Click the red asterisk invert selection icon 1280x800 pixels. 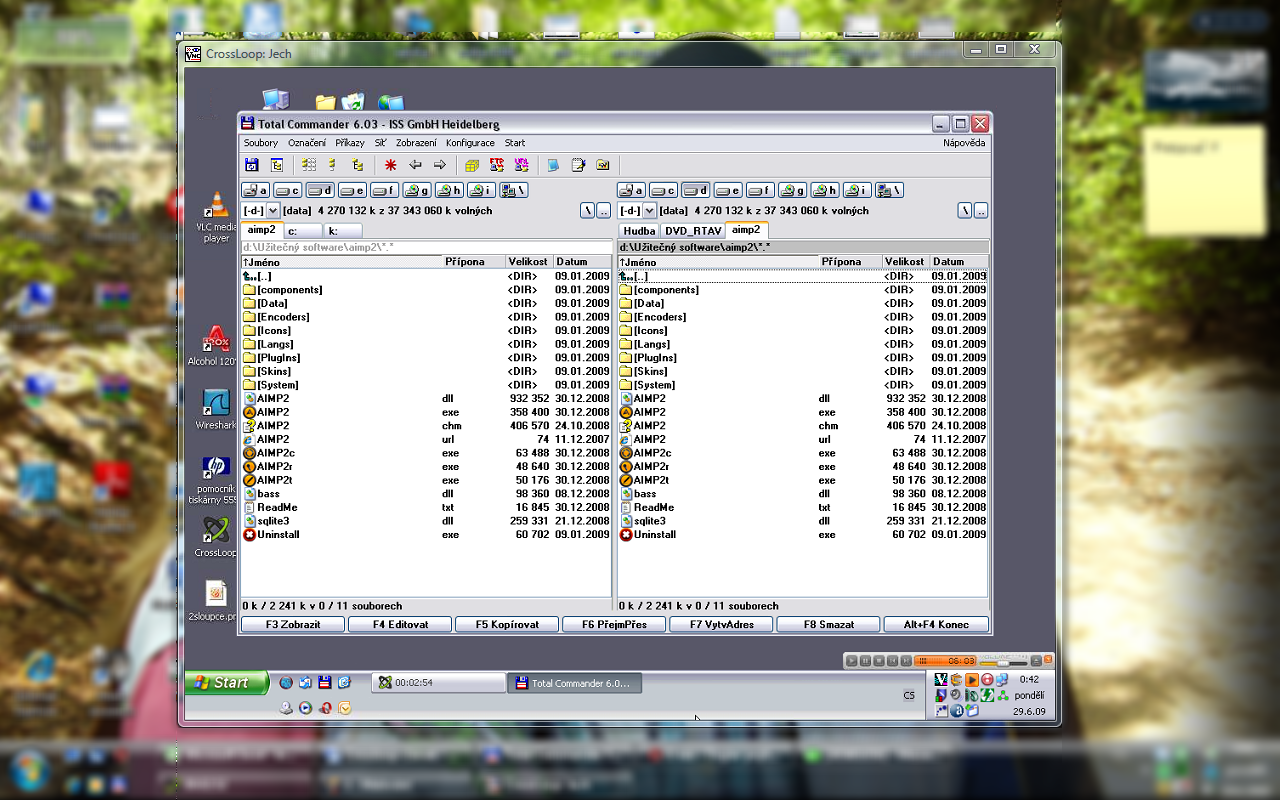click(x=391, y=165)
